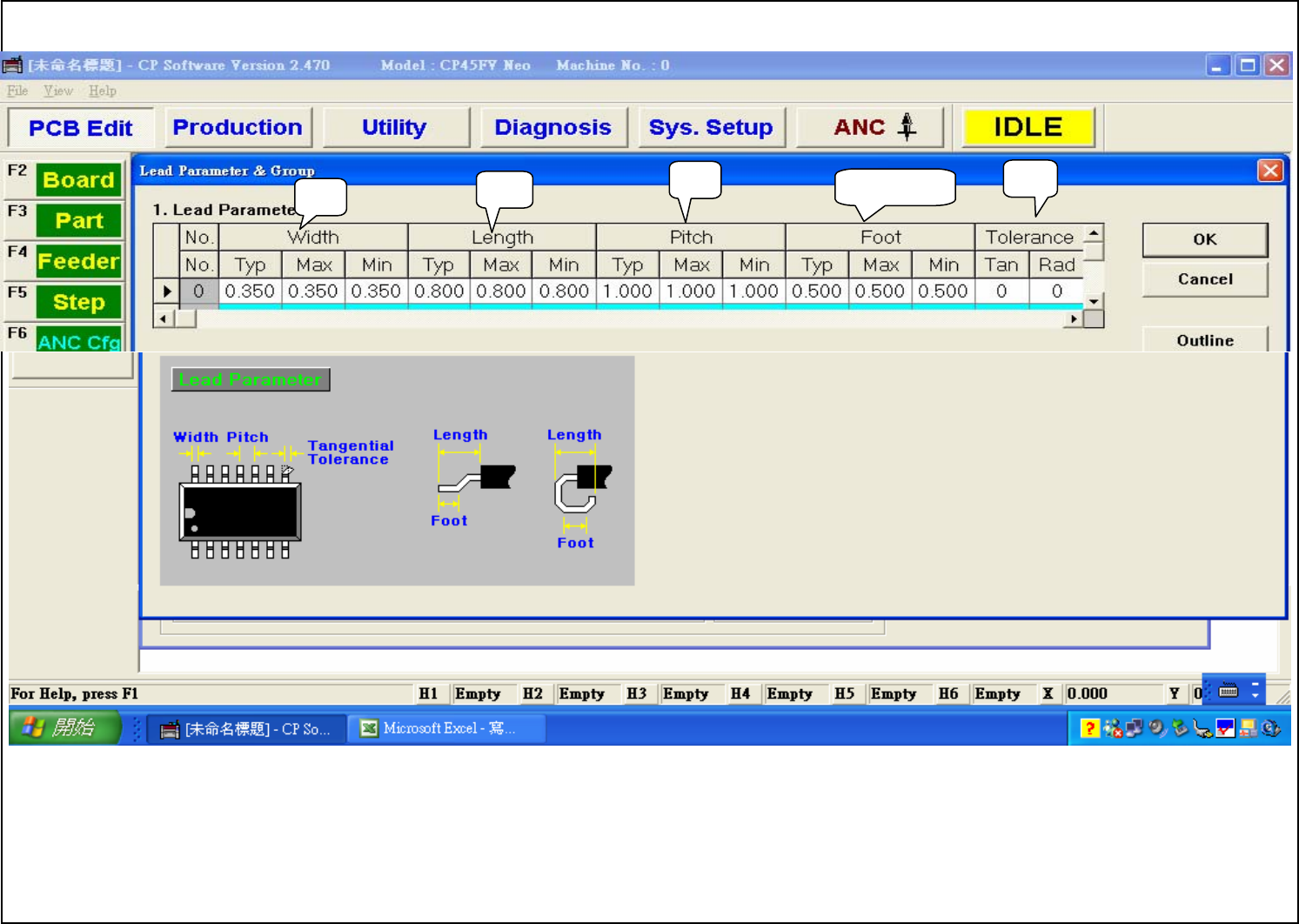Select the Width Min cell 0.350
Image resolution: width=1299 pixels, height=924 pixels.
coord(377,291)
